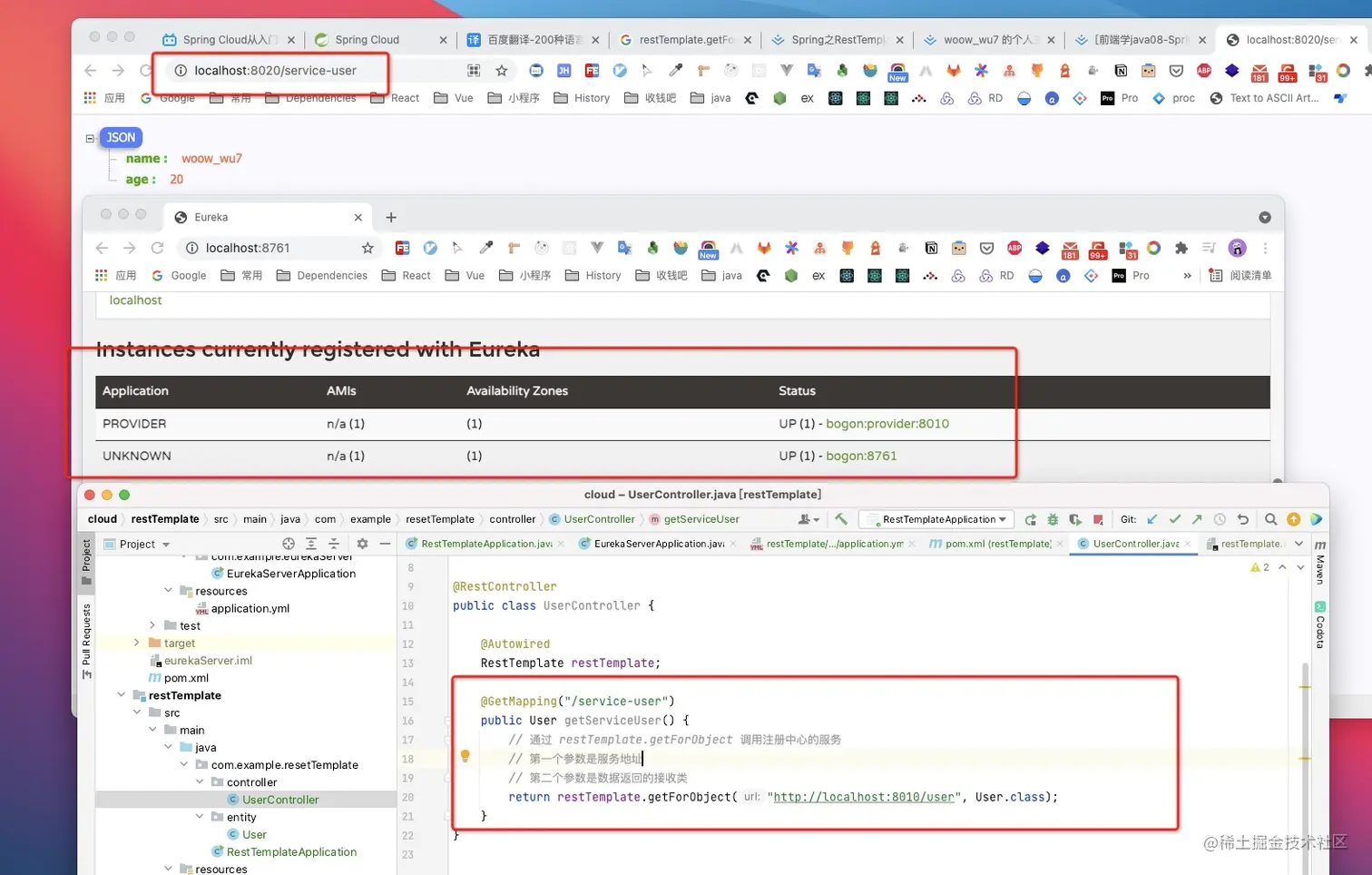Image resolution: width=1372 pixels, height=875 pixels.
Task: Show more bookmarks chevron in Eureka browser
Action: pyautogui.click(x=1187, y=275)
